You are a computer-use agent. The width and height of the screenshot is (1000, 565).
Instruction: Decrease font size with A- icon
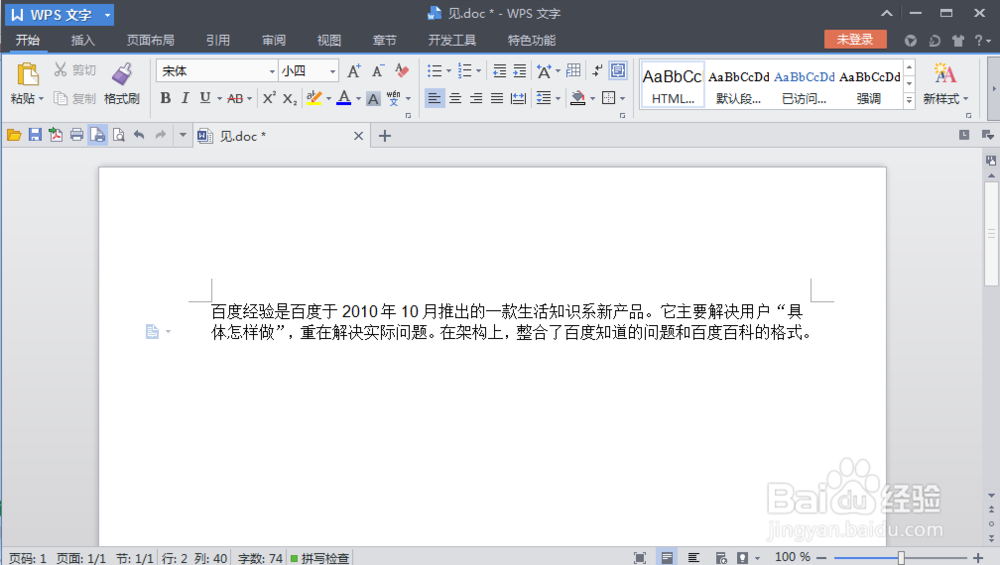click(378, 70)
